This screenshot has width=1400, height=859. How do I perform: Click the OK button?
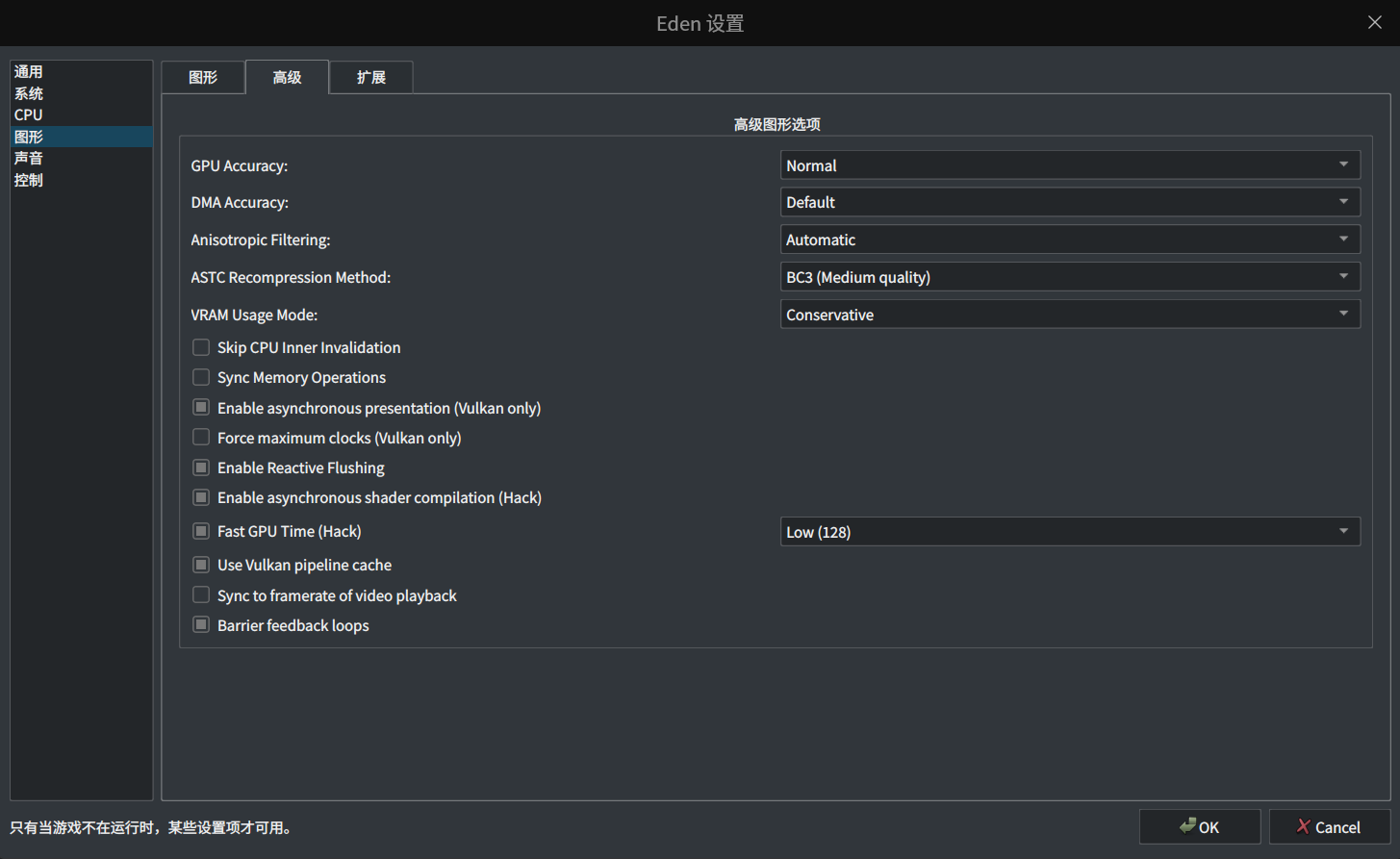[1200, 826]
